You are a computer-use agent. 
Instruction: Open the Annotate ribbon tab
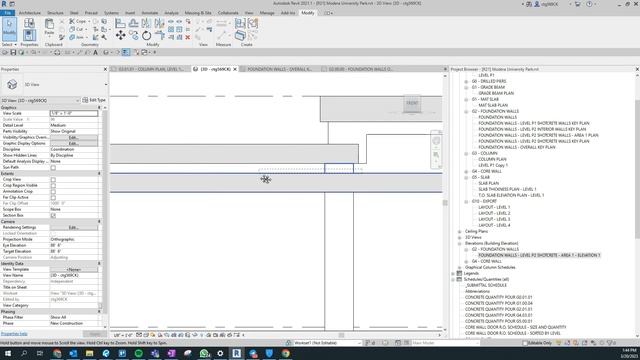[150, 13]
